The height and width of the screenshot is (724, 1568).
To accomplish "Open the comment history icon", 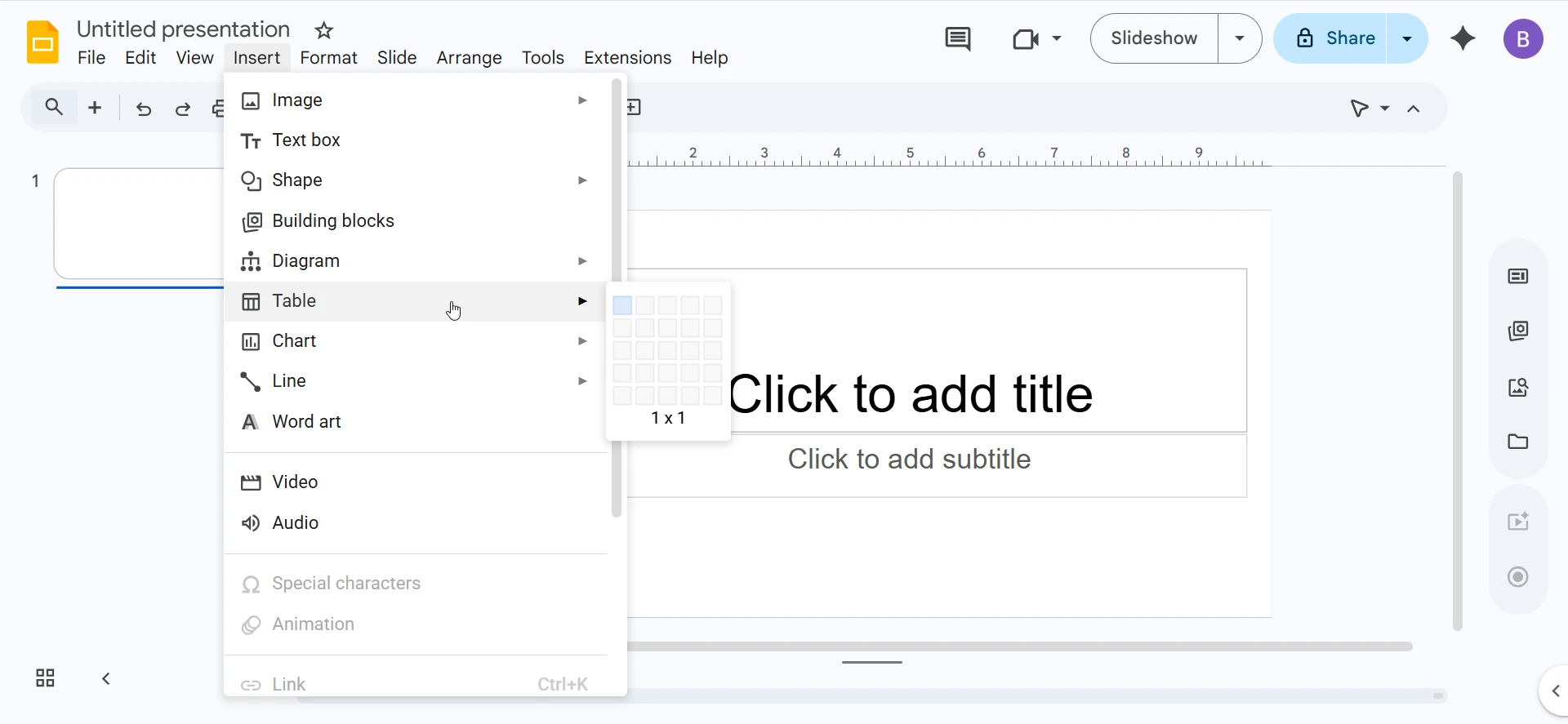I will [x=957, y=38].
